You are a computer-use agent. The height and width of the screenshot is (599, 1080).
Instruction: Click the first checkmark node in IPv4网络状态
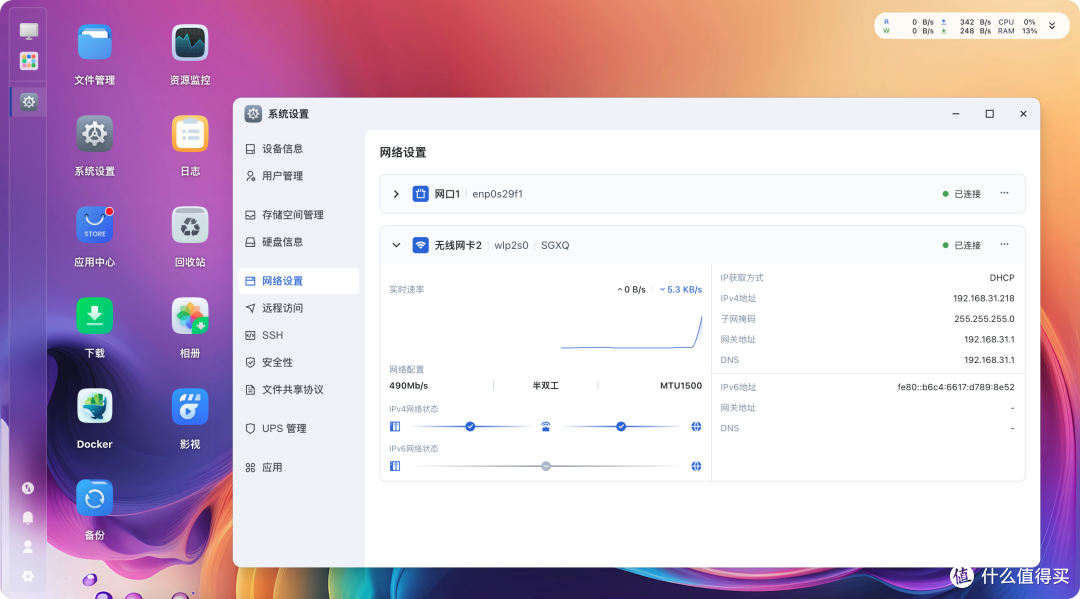click(470, 427)
